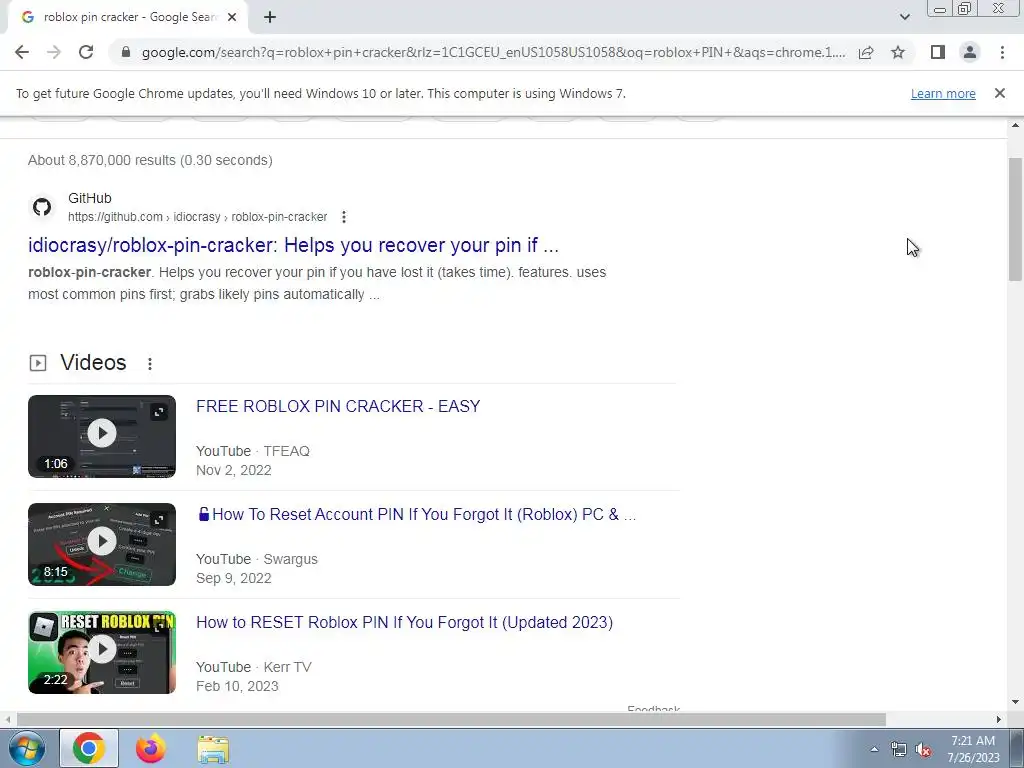Screen dimensions: 1024x768
Task: Open the Windows Start menu
Action: 26,748
